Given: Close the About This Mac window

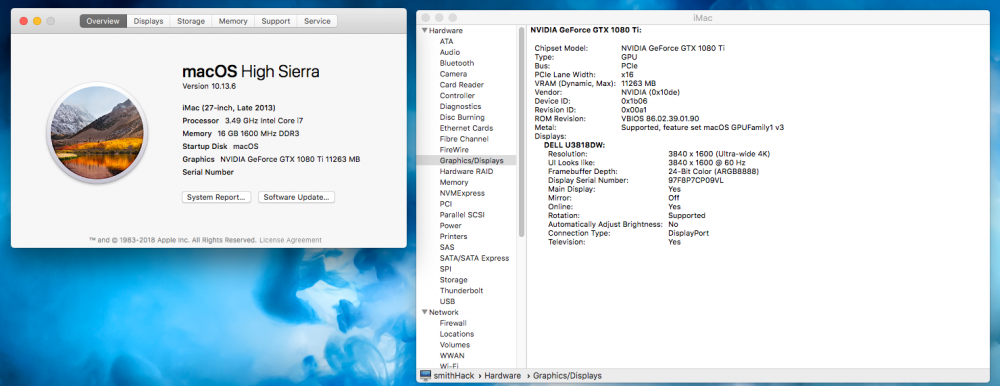Looking at the screenshot, I should click(x=24, y=21).
